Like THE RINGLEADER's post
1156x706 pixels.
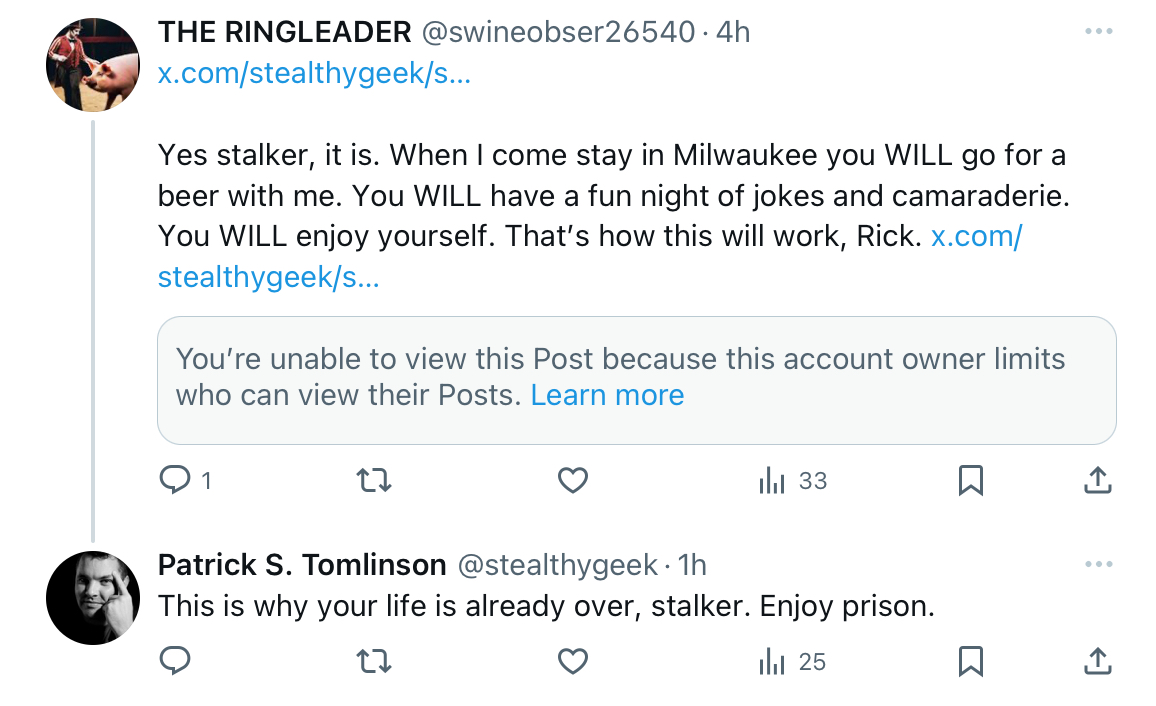572,480
